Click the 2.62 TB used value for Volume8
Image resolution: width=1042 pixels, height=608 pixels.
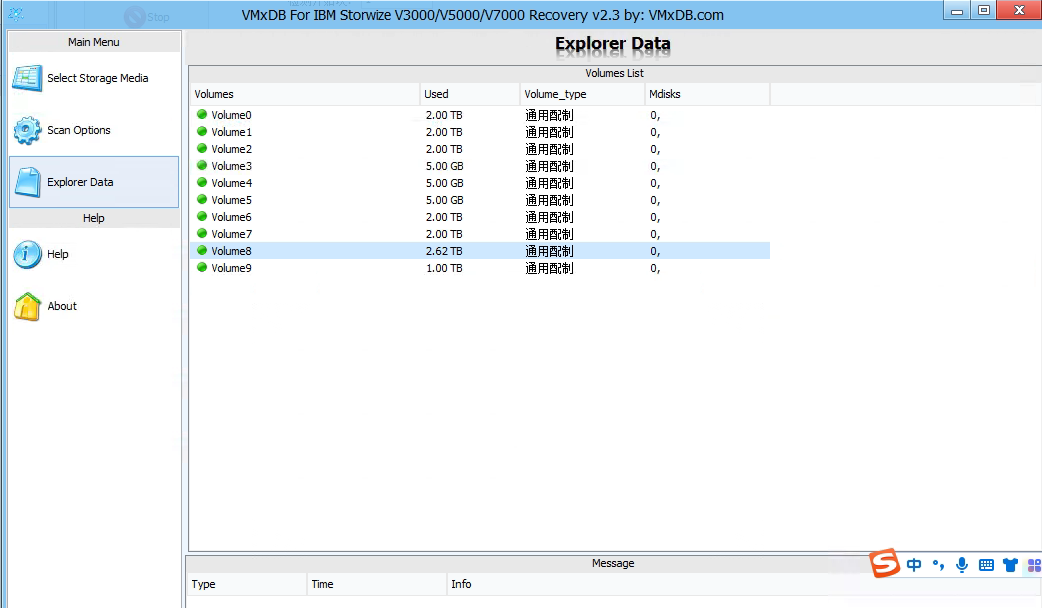[444, 251]
